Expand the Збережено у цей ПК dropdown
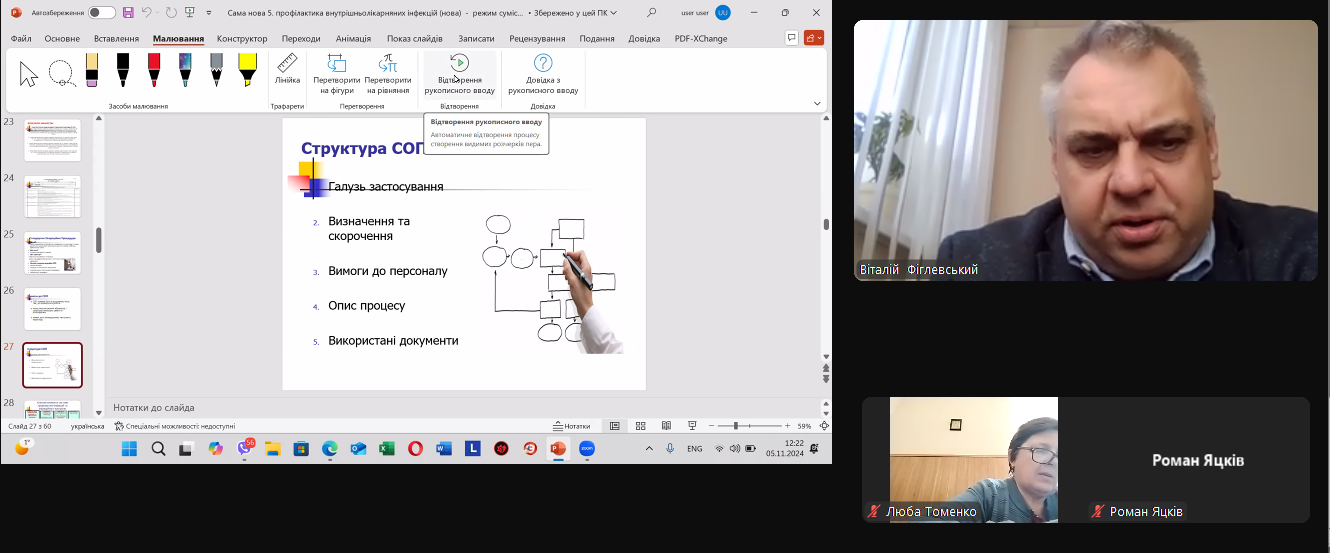This screenshot has height=553, width=1330. tap(613, 13)
